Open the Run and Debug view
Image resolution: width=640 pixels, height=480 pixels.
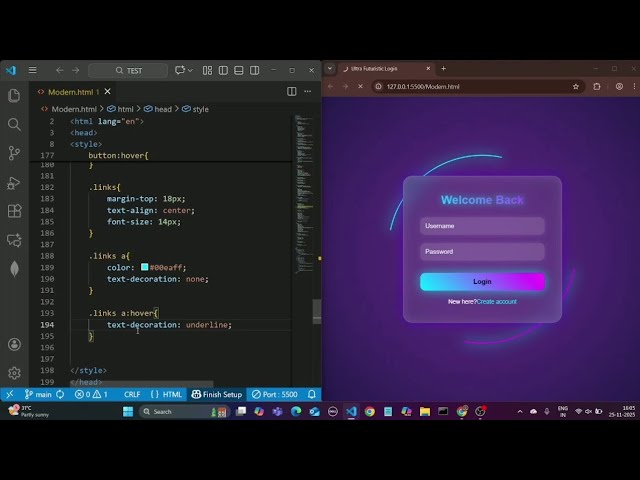[14, 182]
